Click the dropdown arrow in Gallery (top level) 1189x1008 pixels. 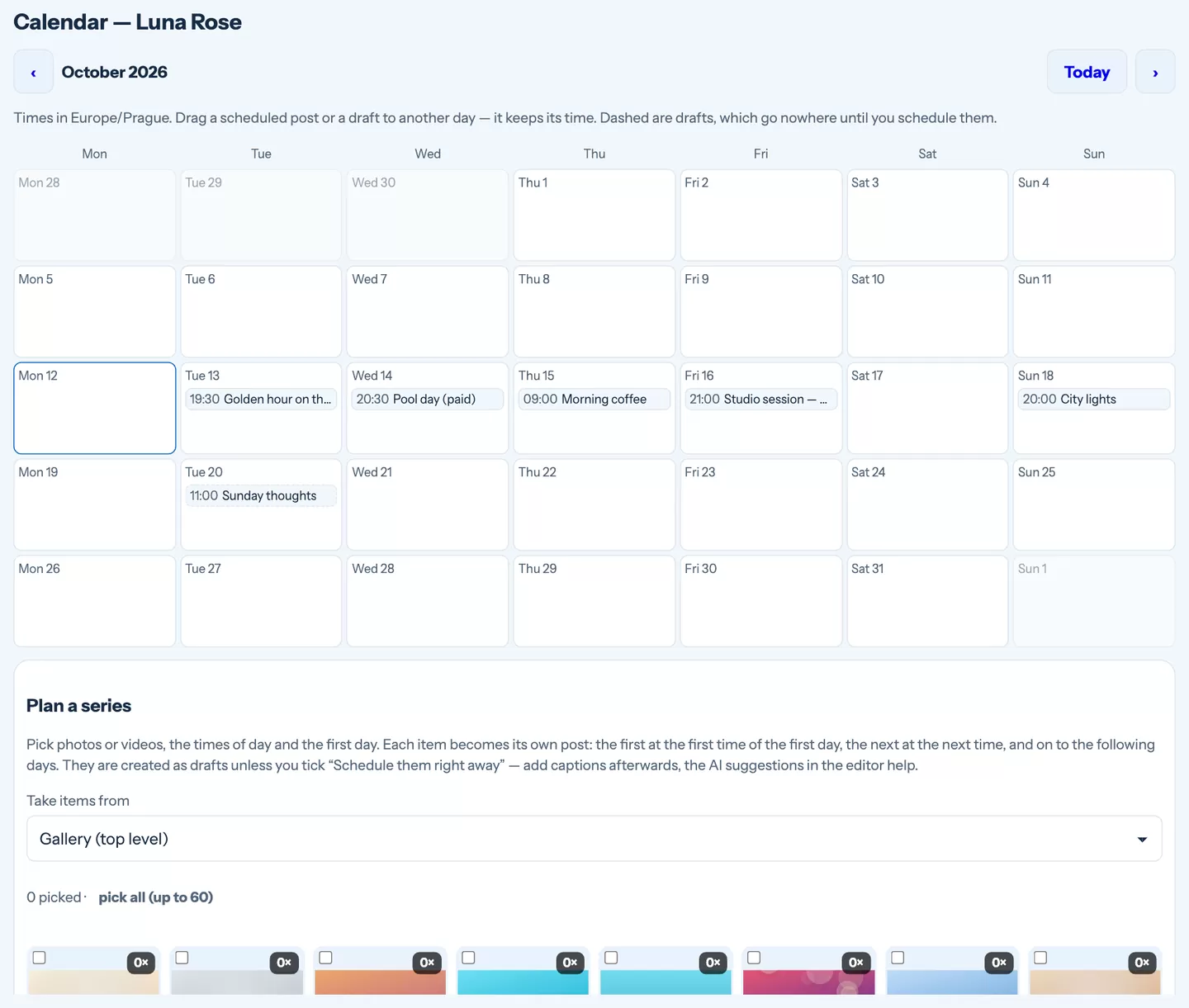[1142, 840]
